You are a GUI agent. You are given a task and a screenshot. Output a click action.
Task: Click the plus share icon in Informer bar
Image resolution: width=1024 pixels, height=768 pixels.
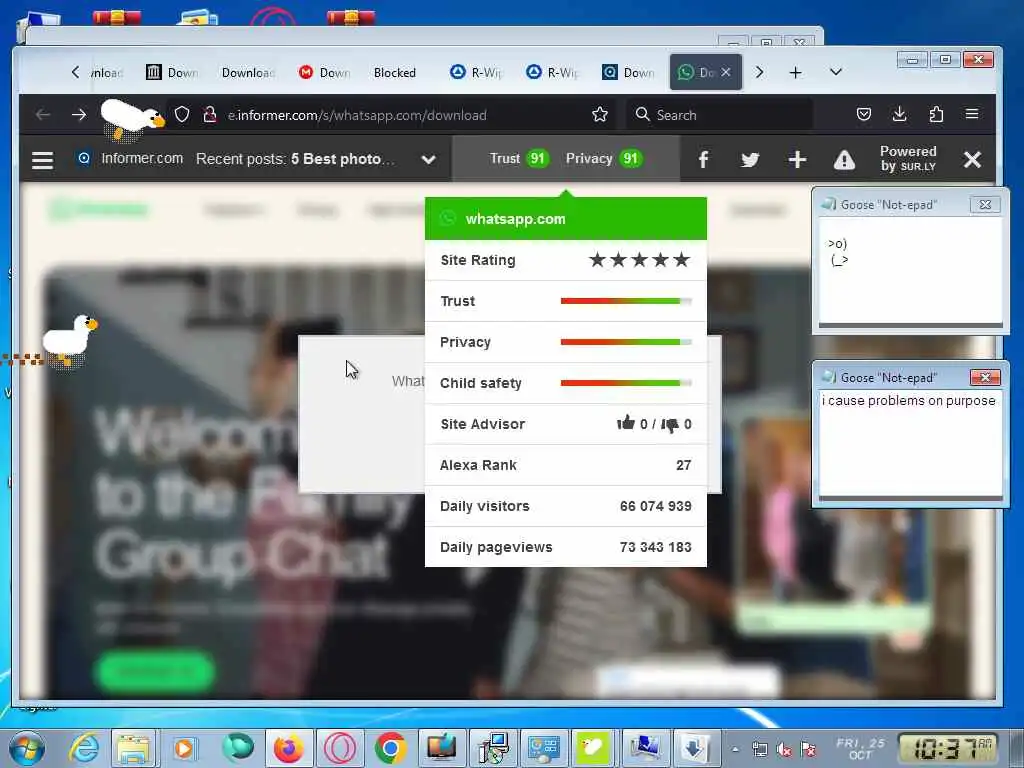[x=797, y=159]
